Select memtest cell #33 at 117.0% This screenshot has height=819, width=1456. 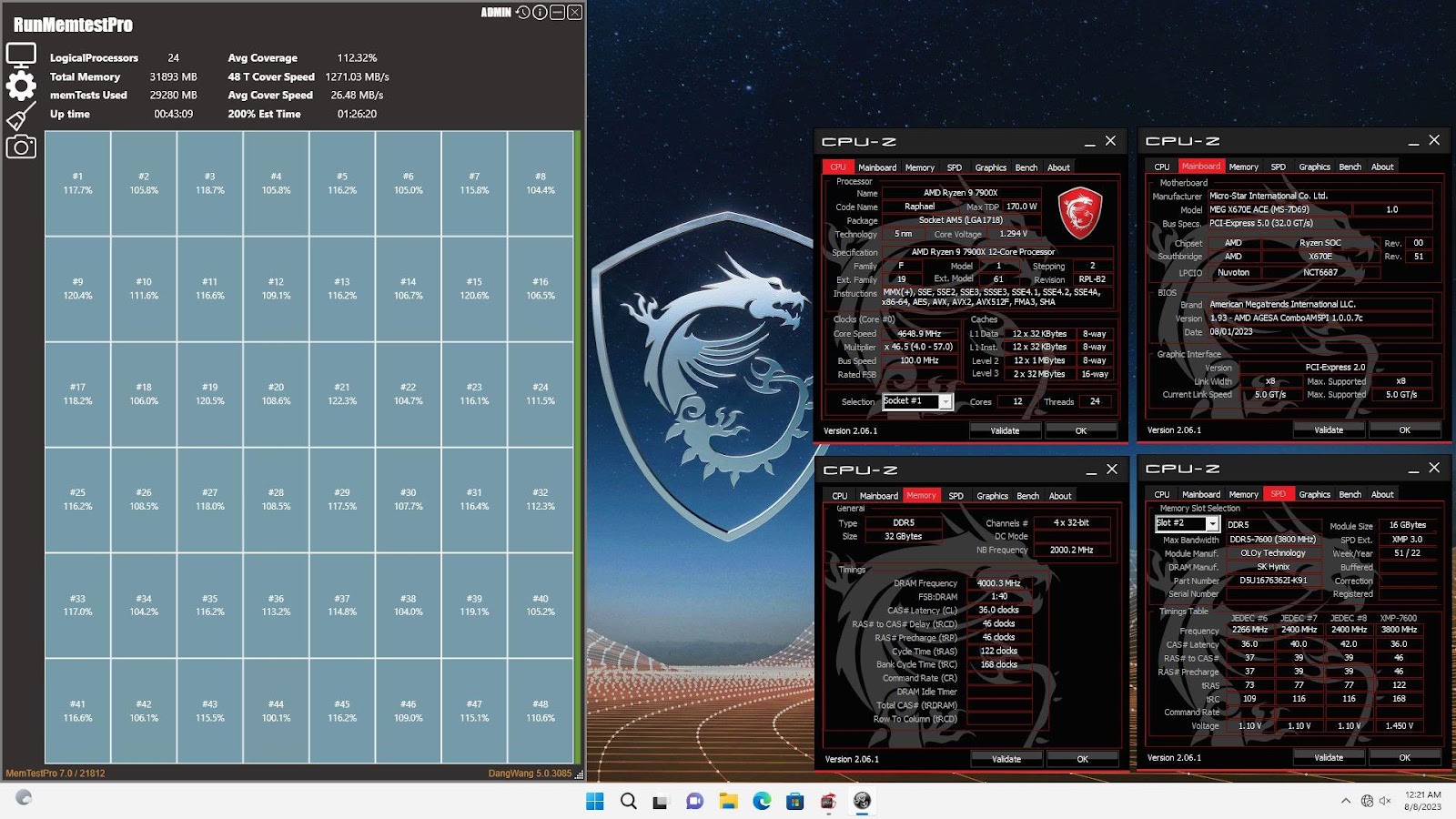[x=77, y=605]
